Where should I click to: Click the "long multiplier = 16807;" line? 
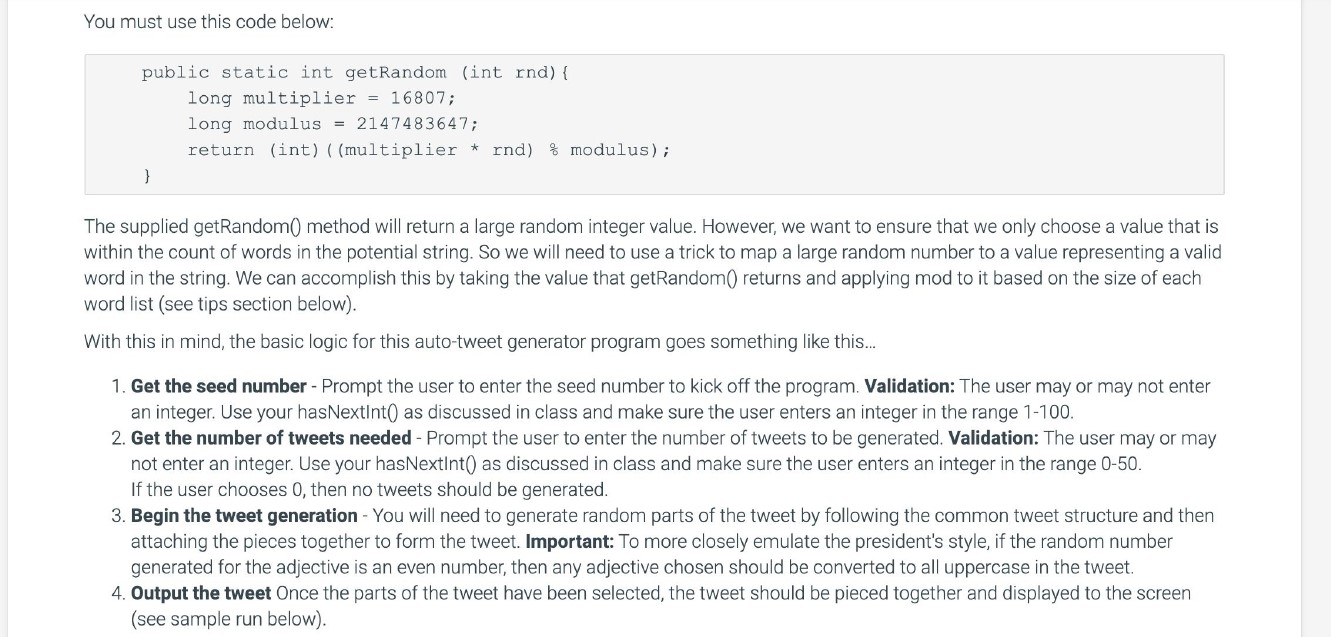pos(321,98)
